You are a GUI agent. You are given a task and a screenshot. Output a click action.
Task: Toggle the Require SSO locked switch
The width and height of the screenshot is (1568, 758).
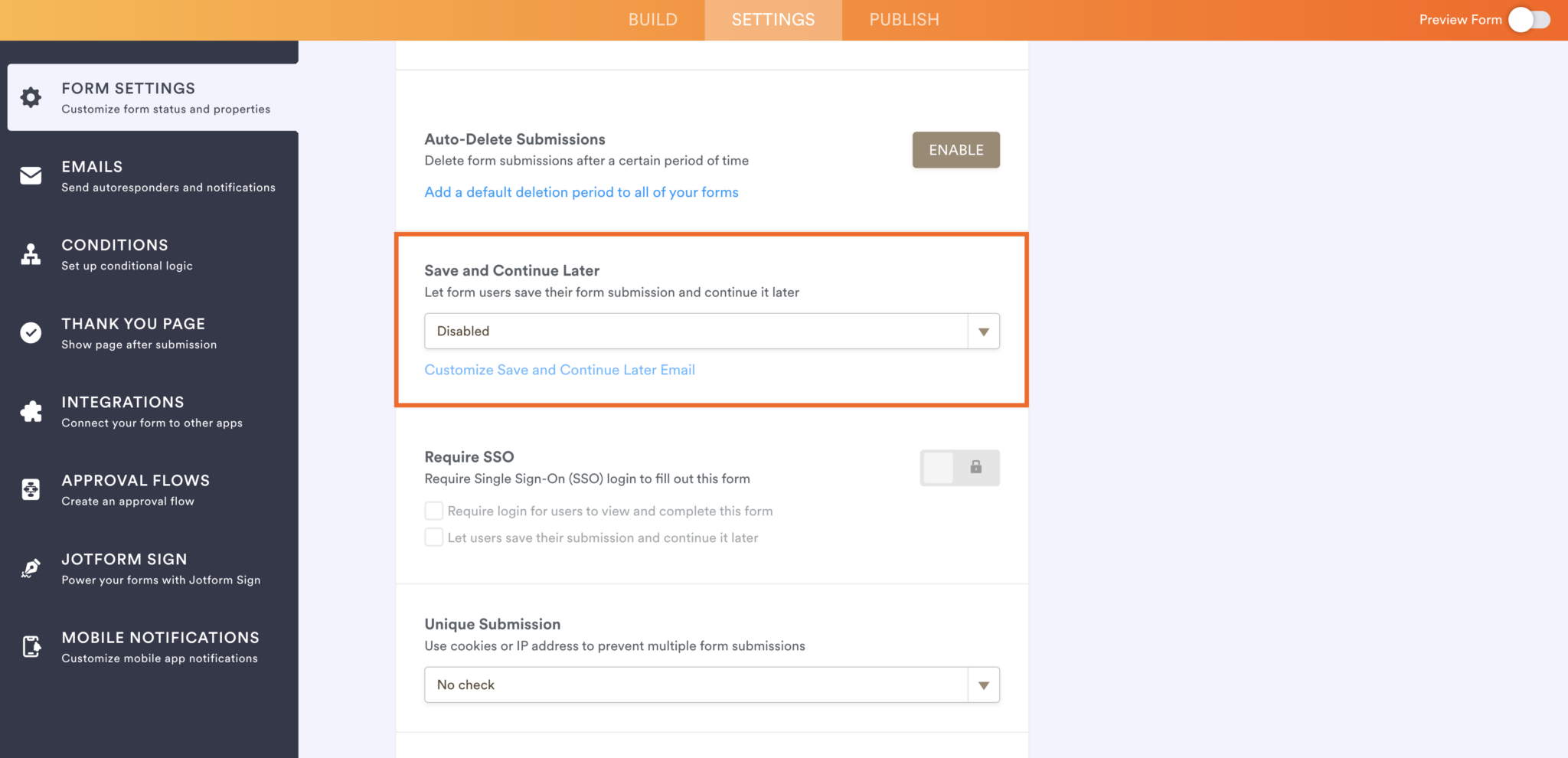point(959,467)
